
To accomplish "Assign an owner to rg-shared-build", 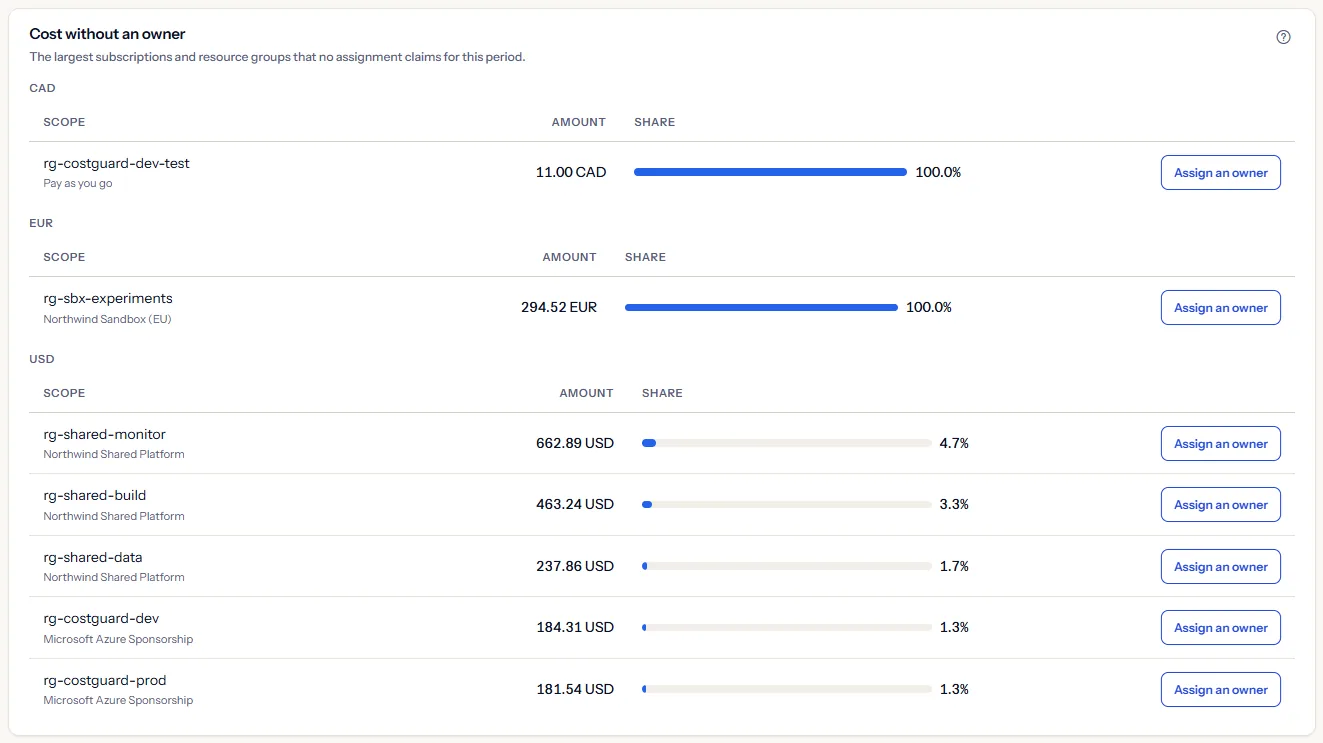I will 1220,505.
